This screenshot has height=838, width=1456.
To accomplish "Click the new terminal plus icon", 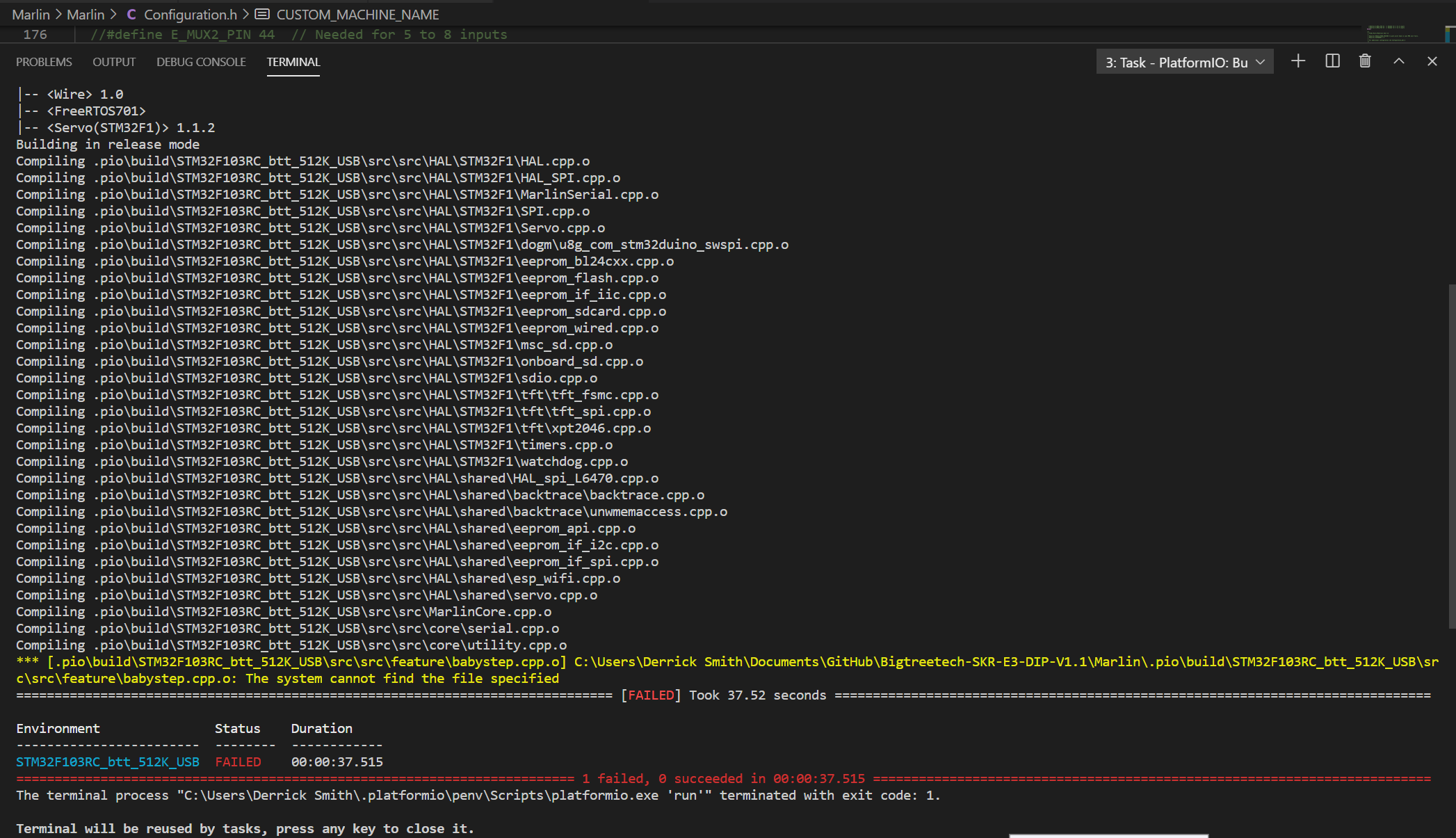I will [x=1297, y=62].
